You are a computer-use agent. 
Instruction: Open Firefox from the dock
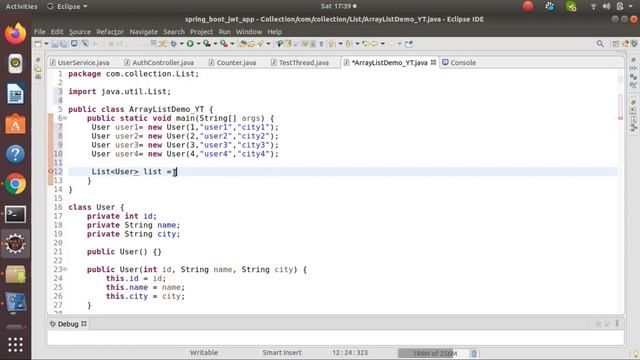16,33
